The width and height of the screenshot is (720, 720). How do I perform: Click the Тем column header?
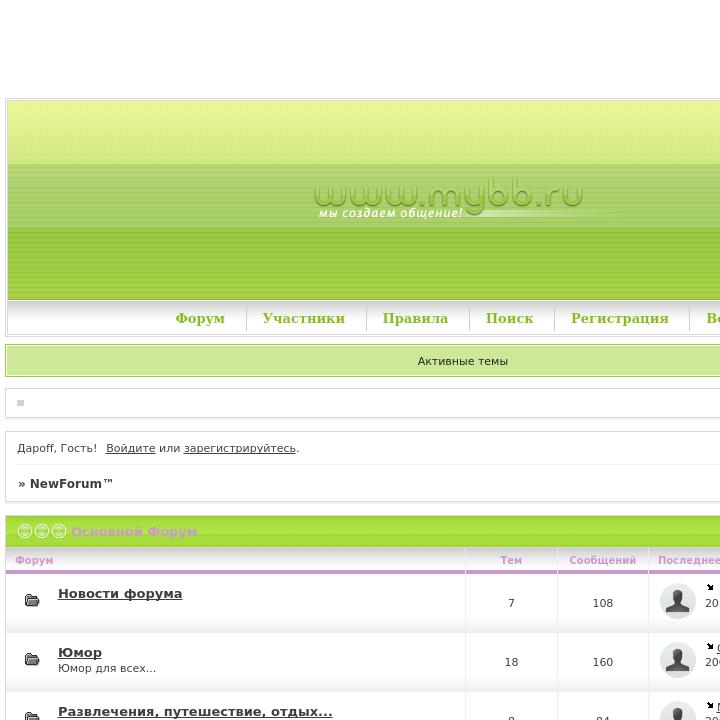511,560
